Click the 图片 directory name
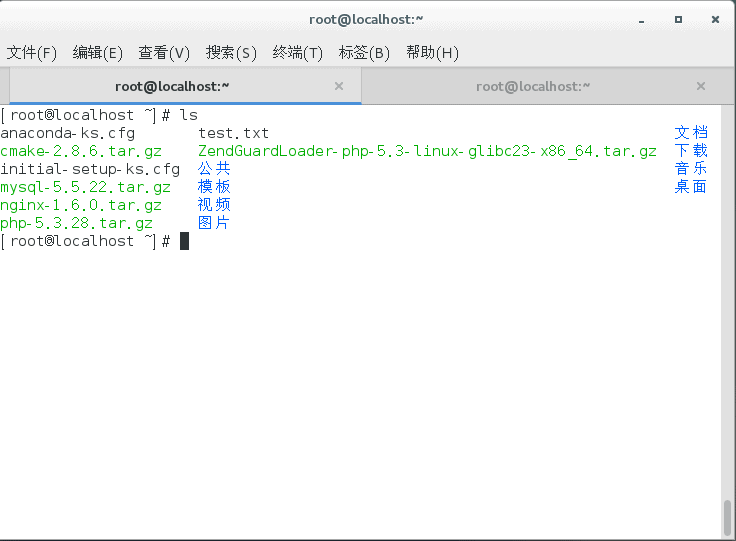736x541 pixels. 214,222
